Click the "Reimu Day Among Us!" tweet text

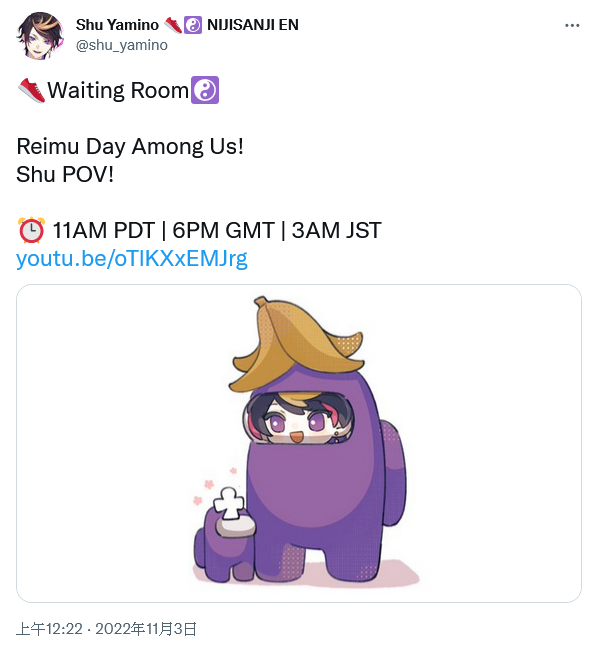(130, 147)
